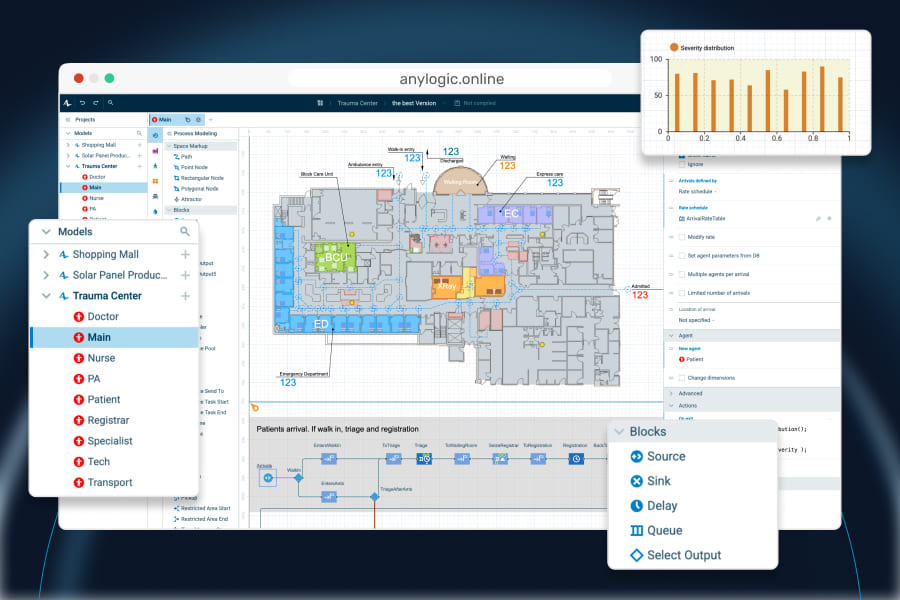Pick the Path space markup element
This screenshot has height=600, width=900.
[x=183, y=157]
